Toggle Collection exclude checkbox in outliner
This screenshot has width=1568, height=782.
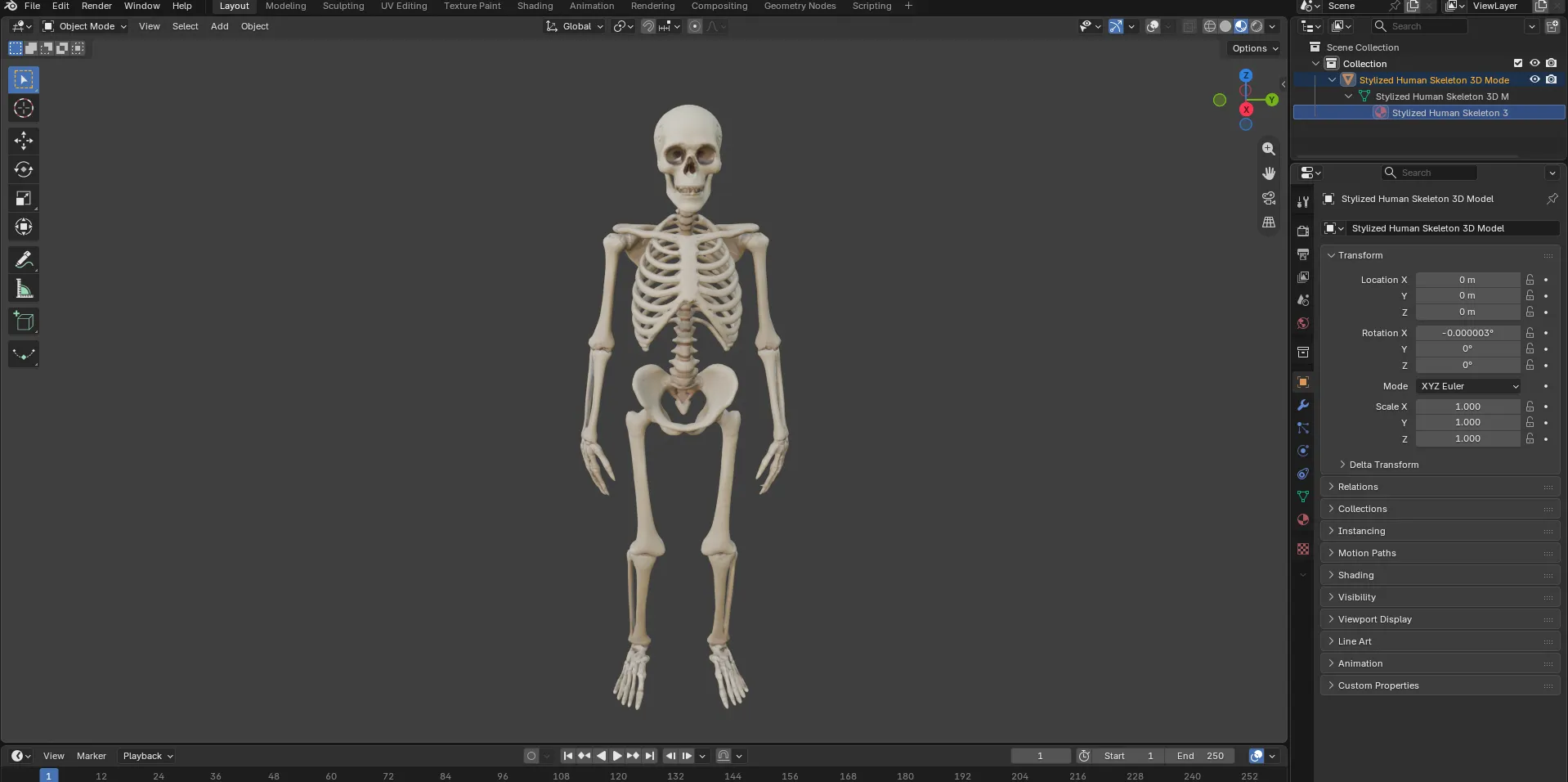(1518, 63)
